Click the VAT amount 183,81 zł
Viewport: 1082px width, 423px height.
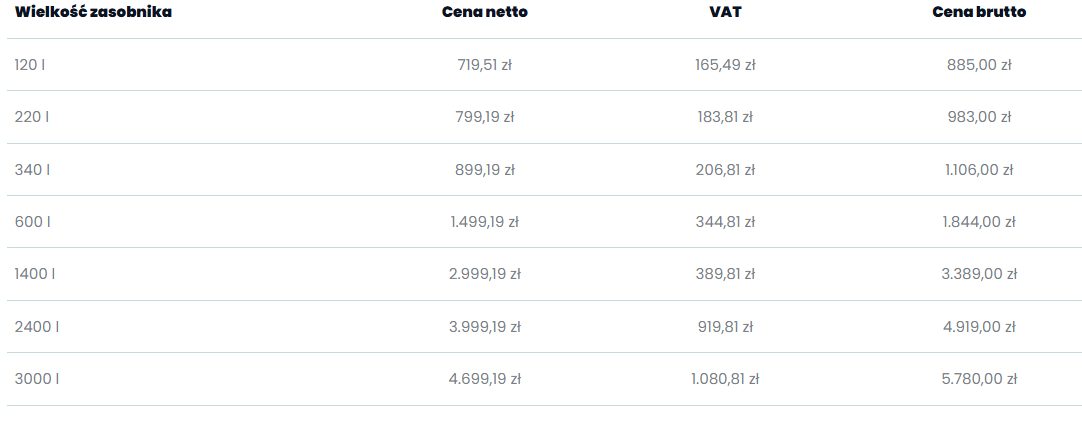724,117
